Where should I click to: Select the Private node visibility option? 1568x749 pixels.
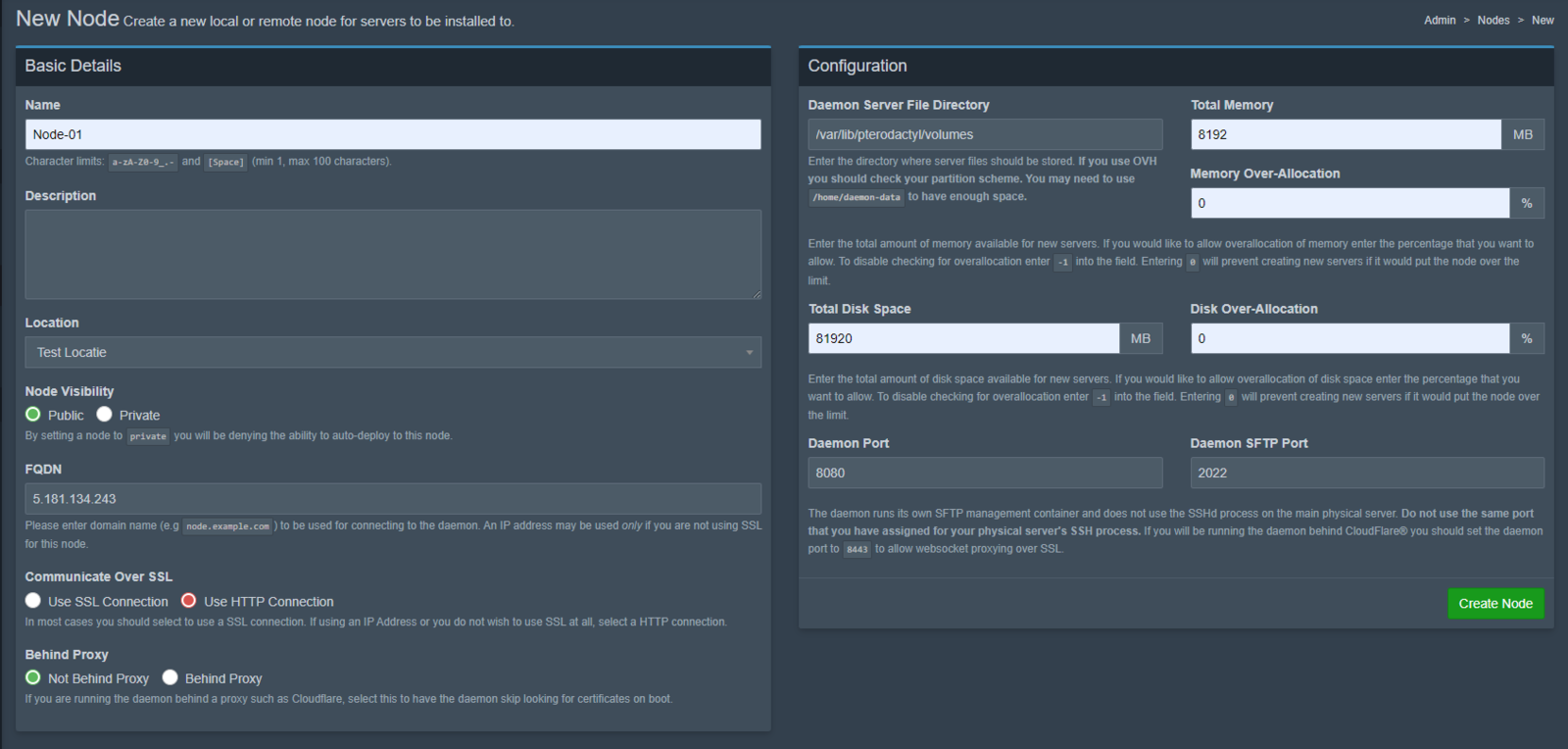104,415
